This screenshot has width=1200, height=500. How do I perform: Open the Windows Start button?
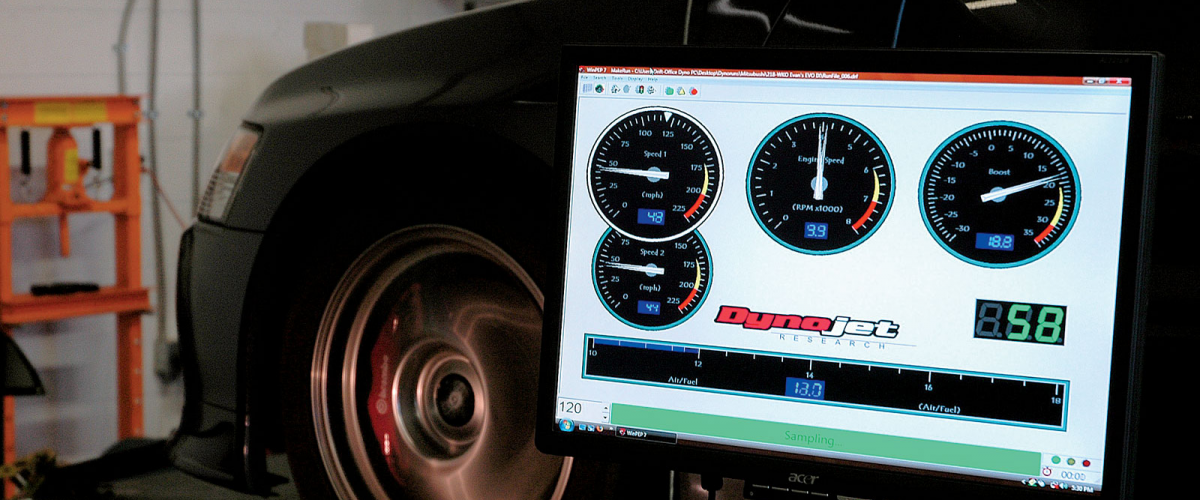pyautogui.click(x=567, y=427)
